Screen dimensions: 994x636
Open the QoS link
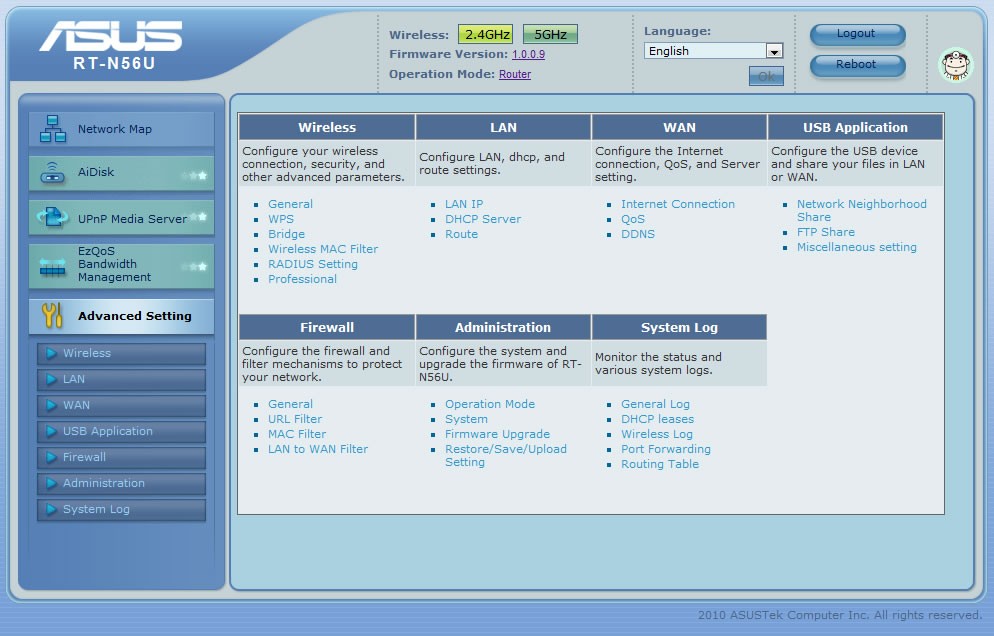tap(633, 219)
